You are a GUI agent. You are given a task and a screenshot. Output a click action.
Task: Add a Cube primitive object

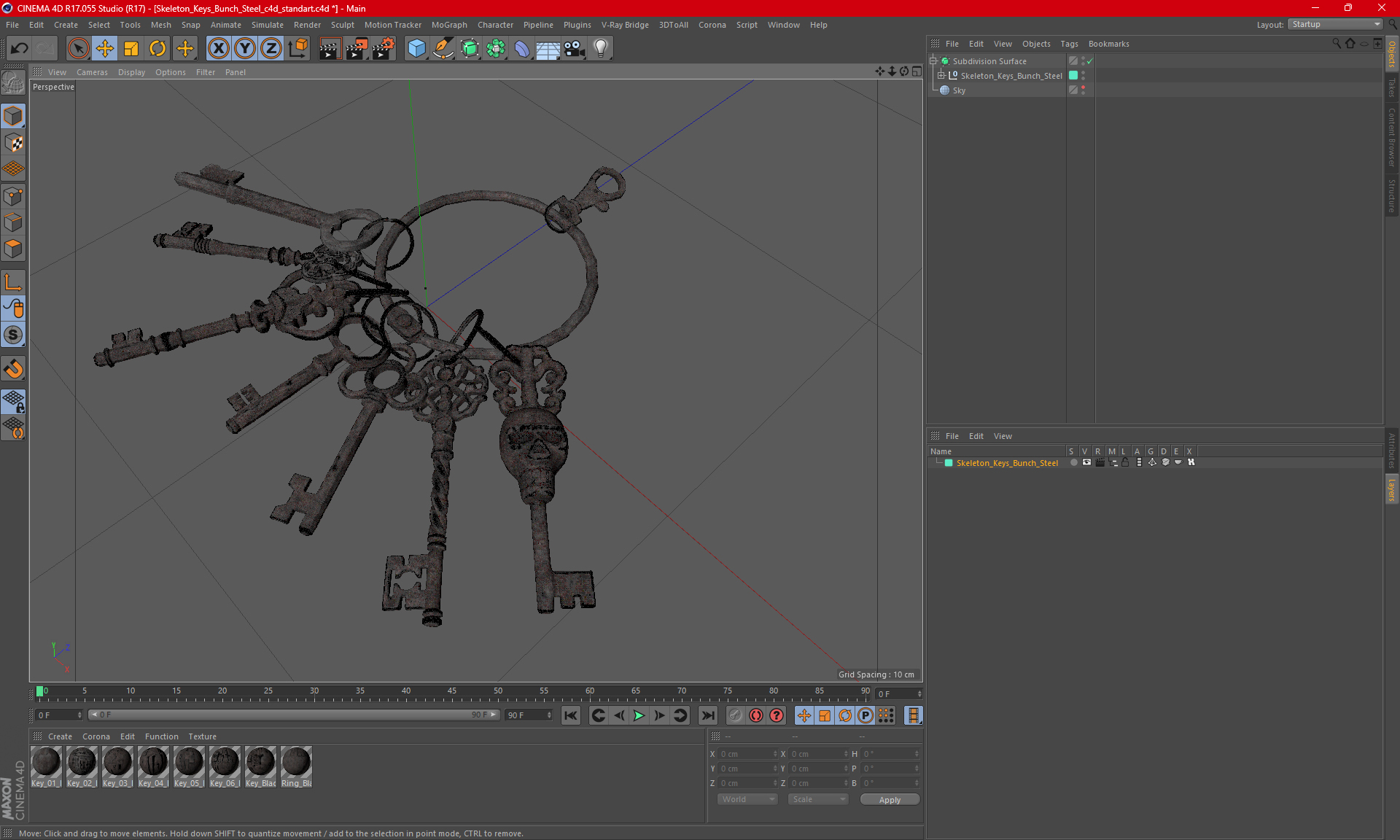[416, 49]
